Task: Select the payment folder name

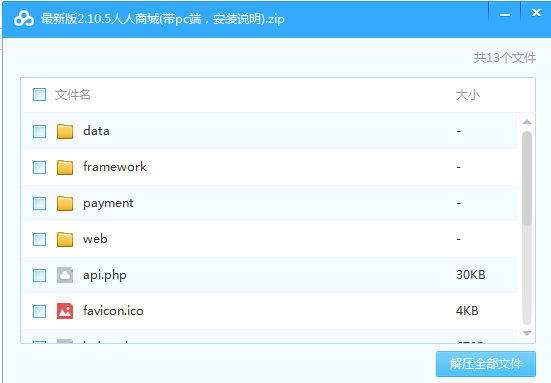Action: click(108, 203)
